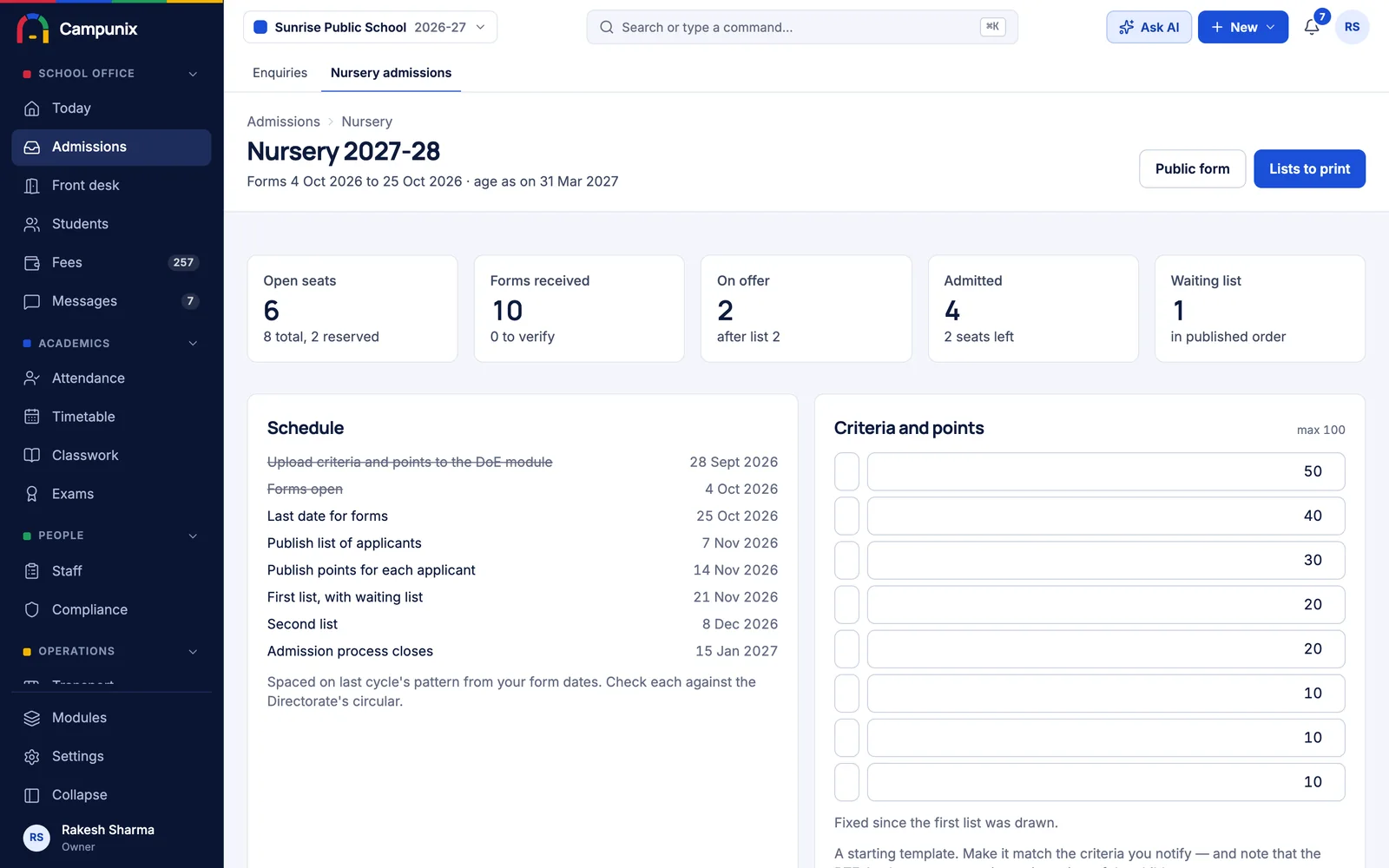Open the Timetable page
Screen dimensions: 1389x868
111,417
